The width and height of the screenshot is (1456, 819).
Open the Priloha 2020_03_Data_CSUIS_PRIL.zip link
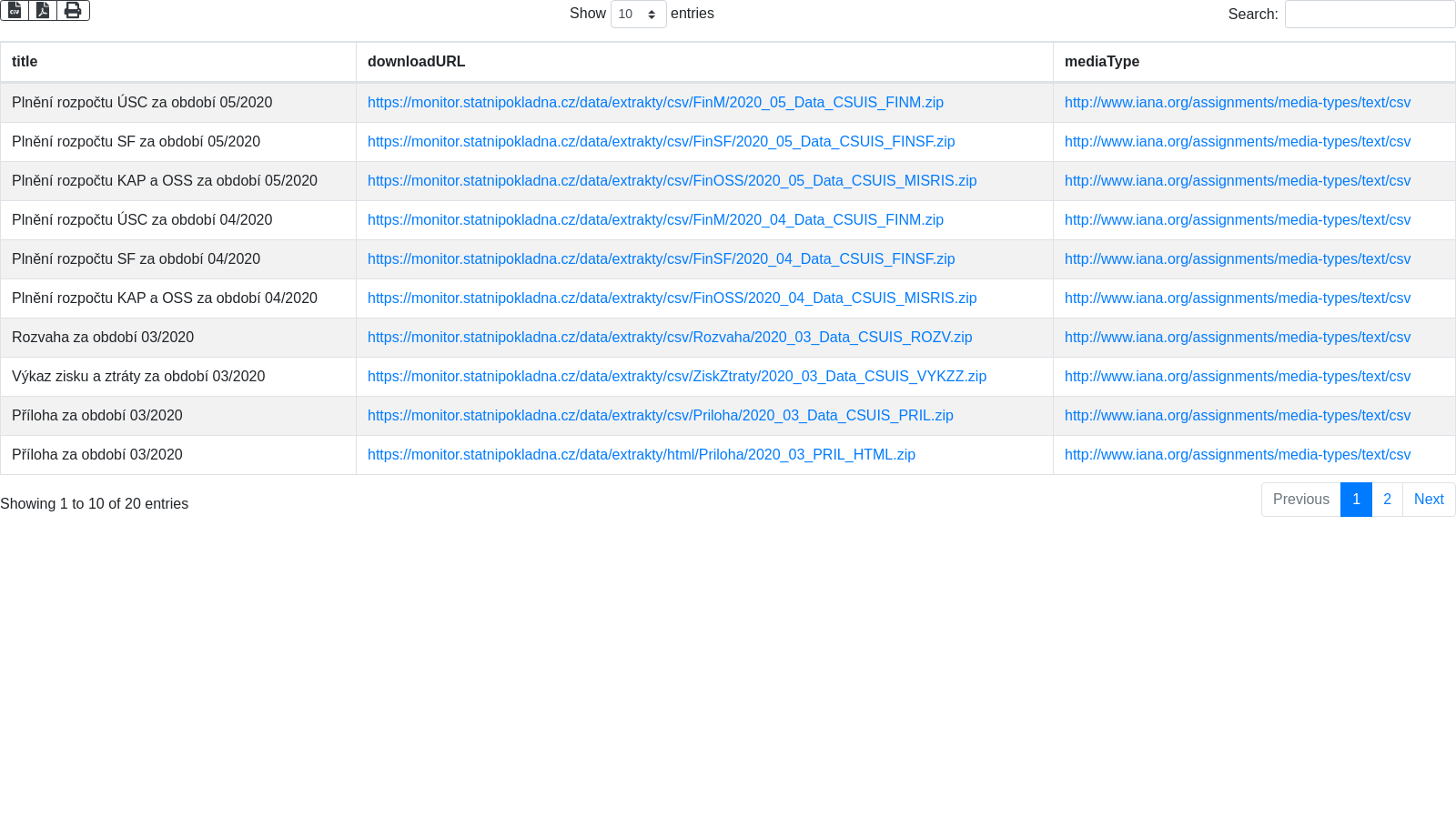point(660,416)
